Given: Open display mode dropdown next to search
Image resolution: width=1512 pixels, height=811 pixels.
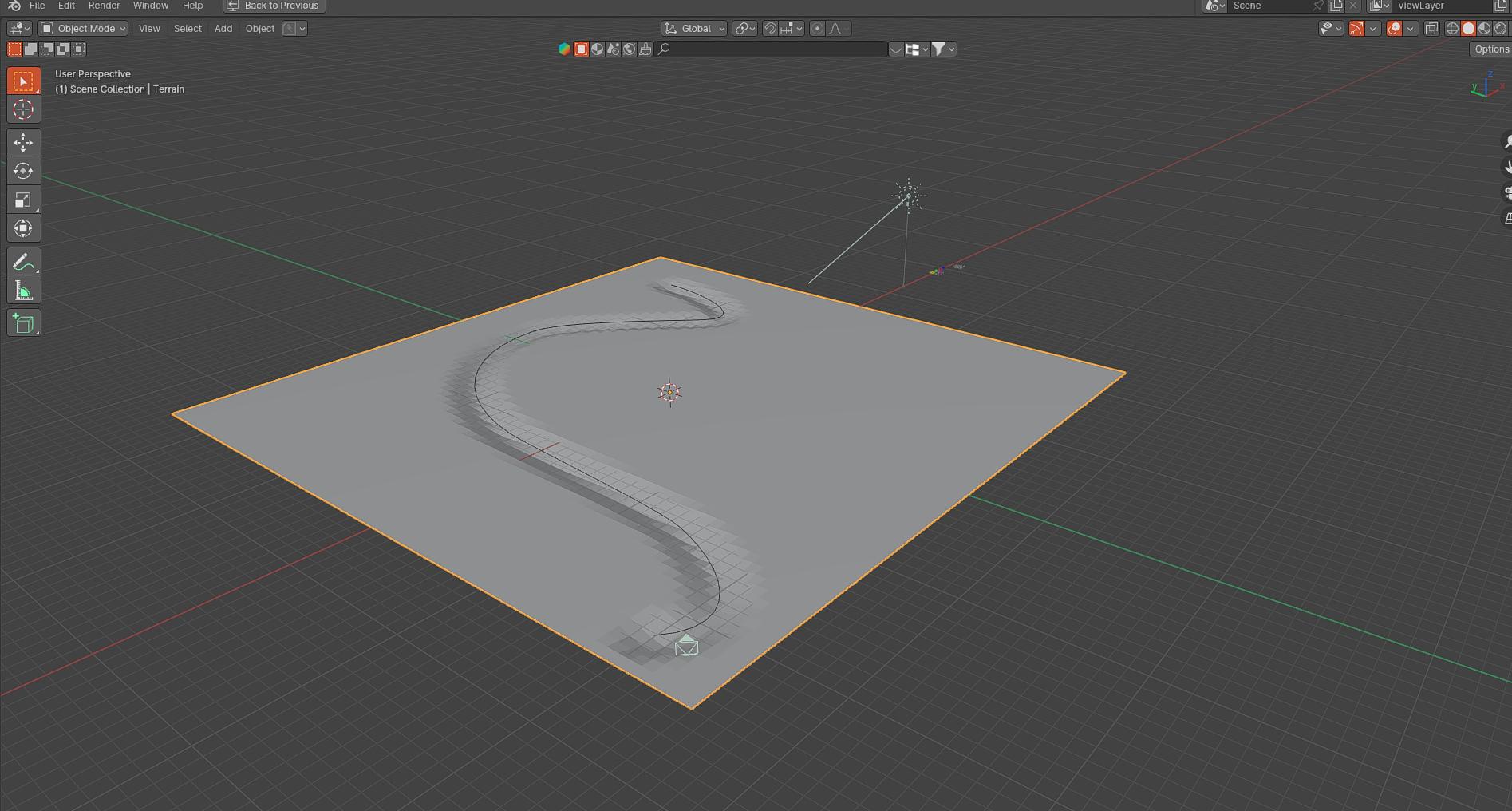Looking at the screenshot, I should (917, 49).
